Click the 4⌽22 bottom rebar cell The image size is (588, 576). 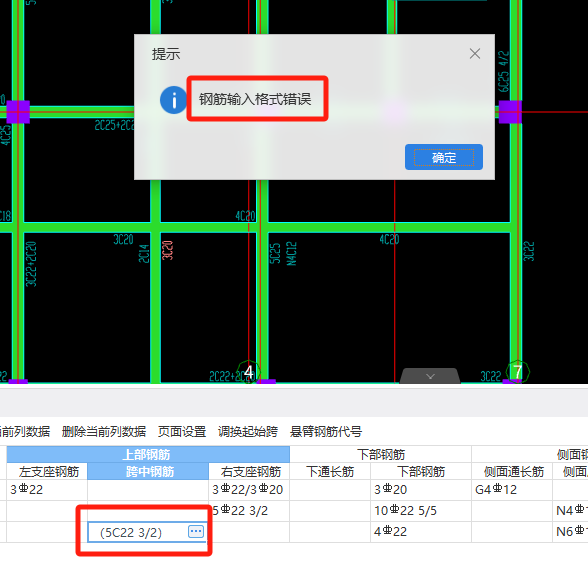421,532
